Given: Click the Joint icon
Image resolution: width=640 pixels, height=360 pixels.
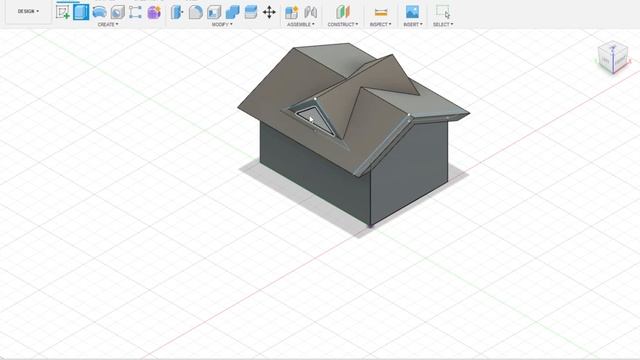Looking at the screenshot, I should tap(310, 12).
